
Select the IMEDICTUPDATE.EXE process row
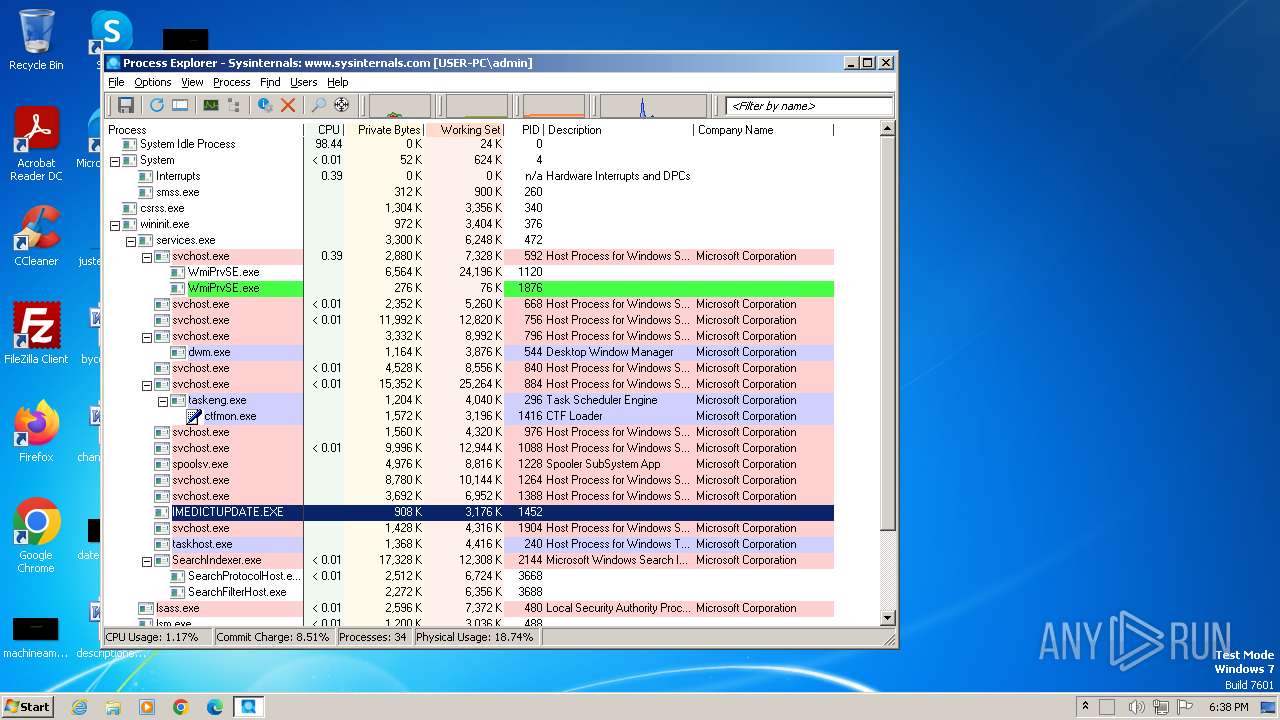(x=469, y=512)
